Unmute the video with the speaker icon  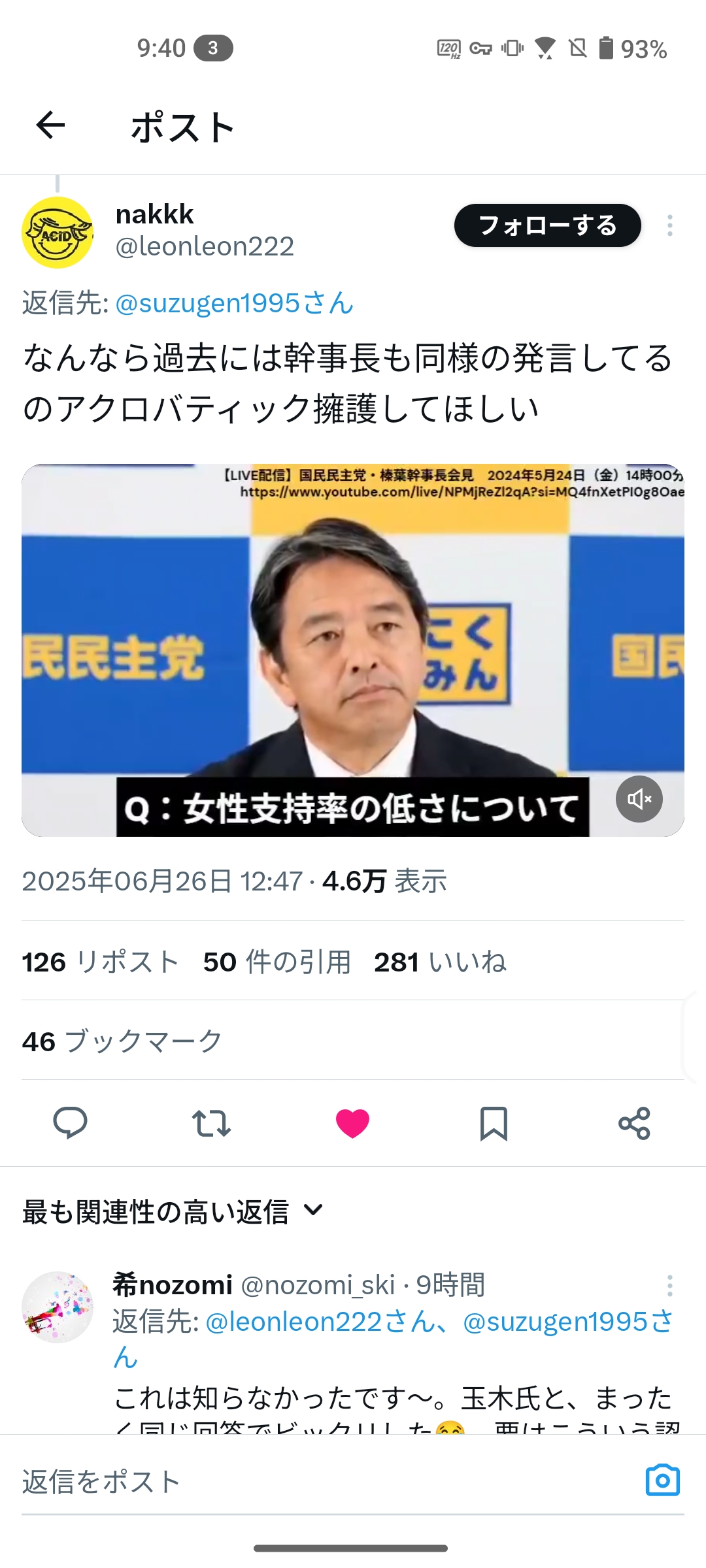click(639, 799)
